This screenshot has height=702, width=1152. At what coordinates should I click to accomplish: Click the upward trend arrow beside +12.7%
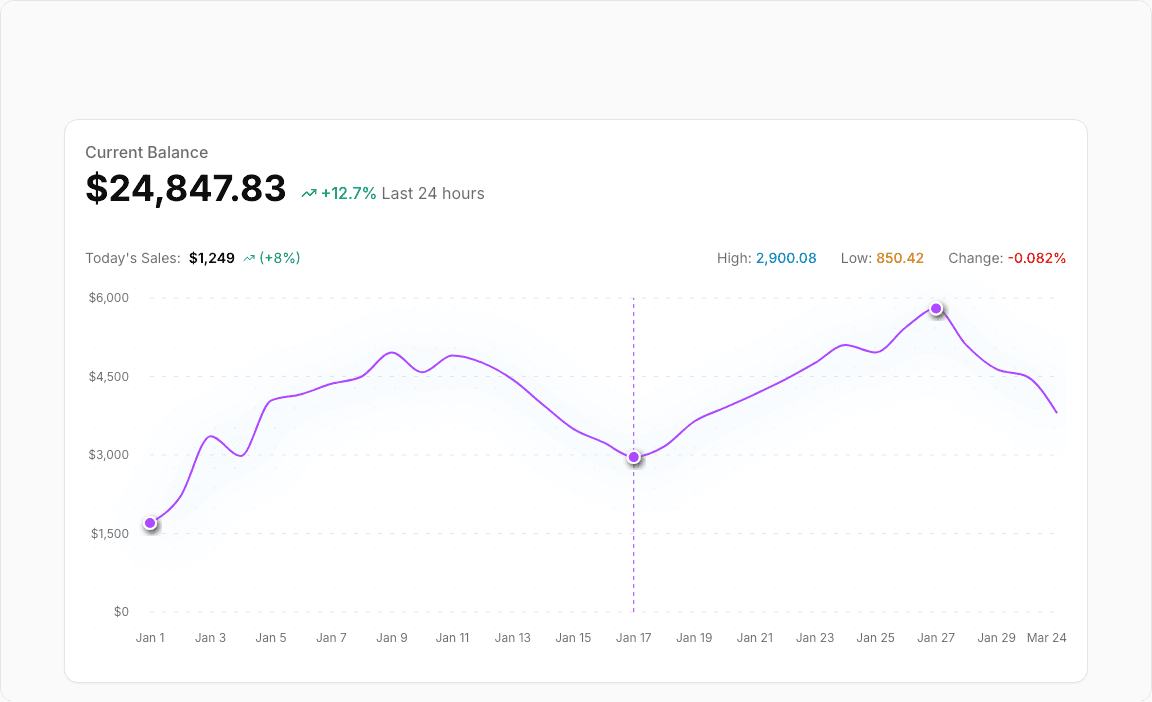click(x=308, y=192)
